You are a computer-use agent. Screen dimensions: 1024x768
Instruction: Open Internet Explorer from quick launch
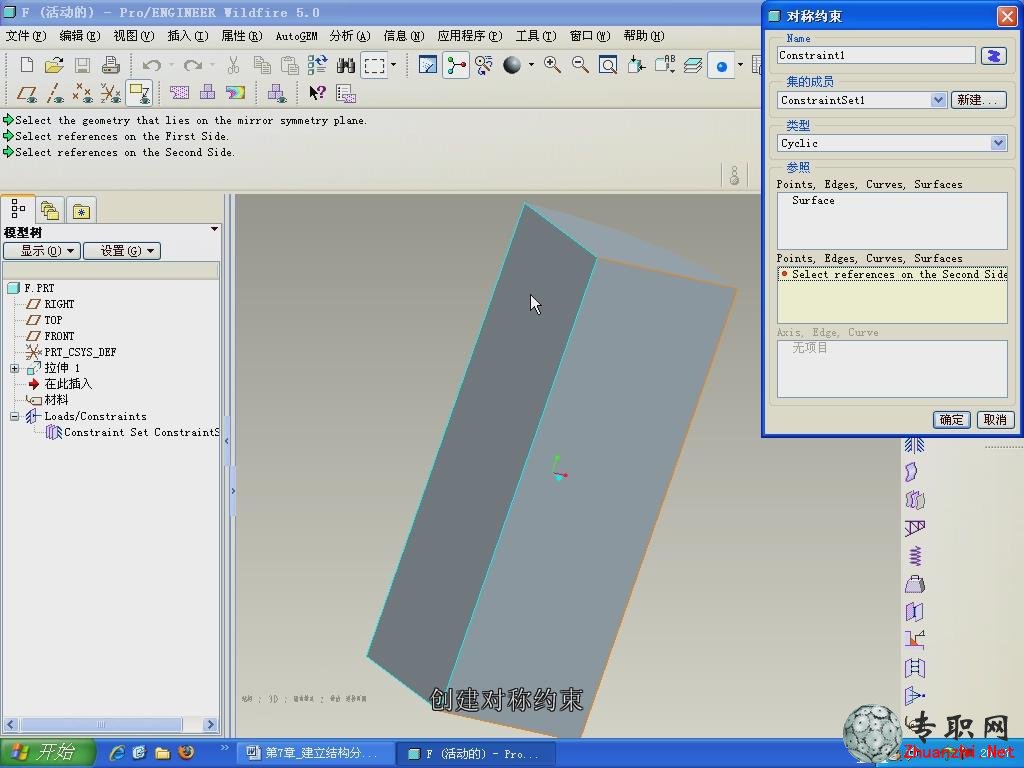pos(117,753)
